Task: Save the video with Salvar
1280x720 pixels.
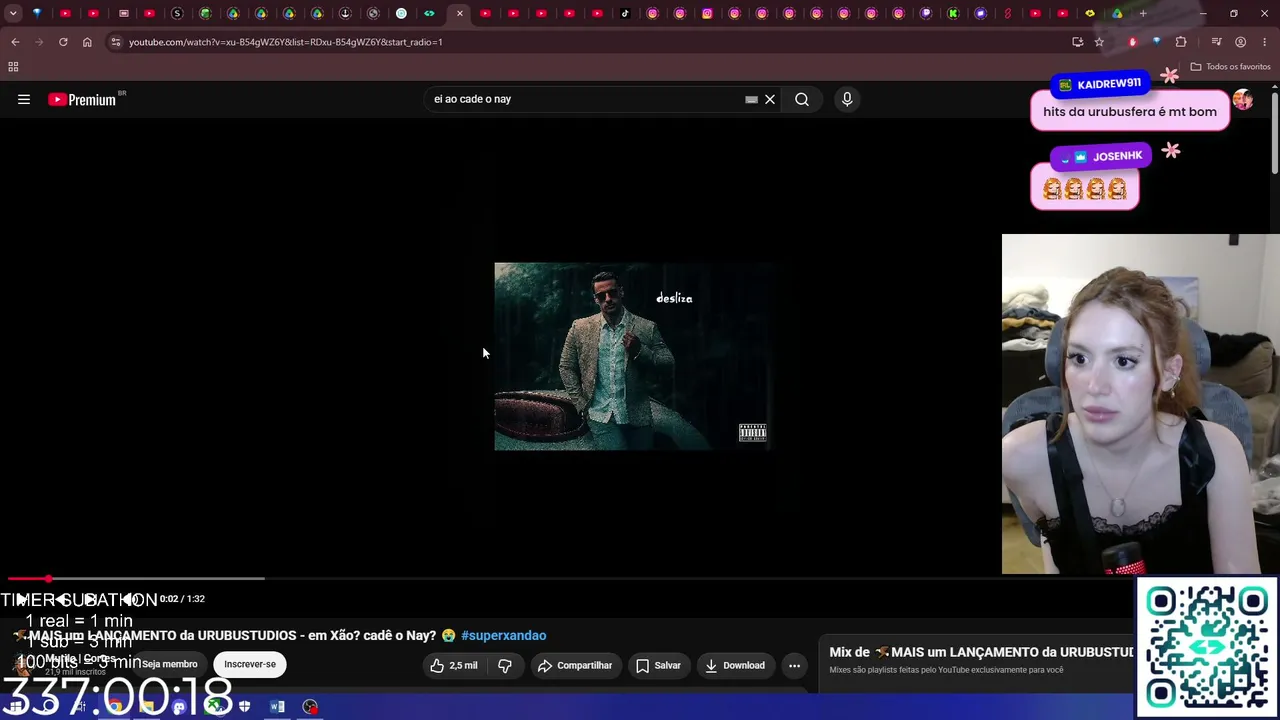Action: coord(658,665)
